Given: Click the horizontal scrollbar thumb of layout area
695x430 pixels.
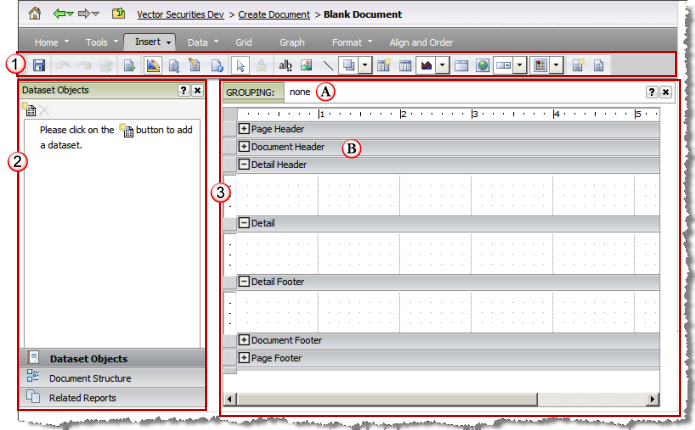Looking at the screenshot, I should tap(387, 399).
